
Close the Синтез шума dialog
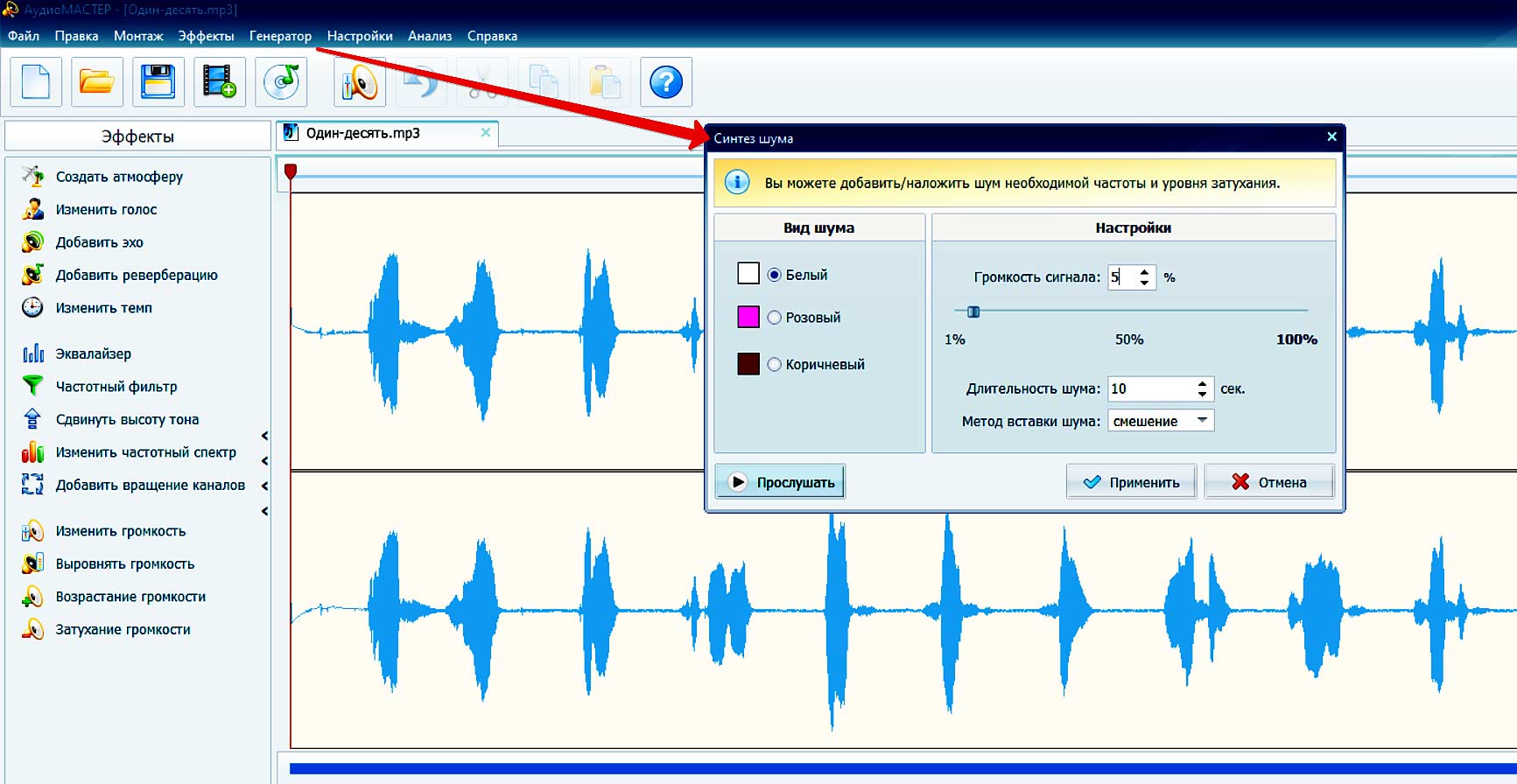pos(1331,136)
